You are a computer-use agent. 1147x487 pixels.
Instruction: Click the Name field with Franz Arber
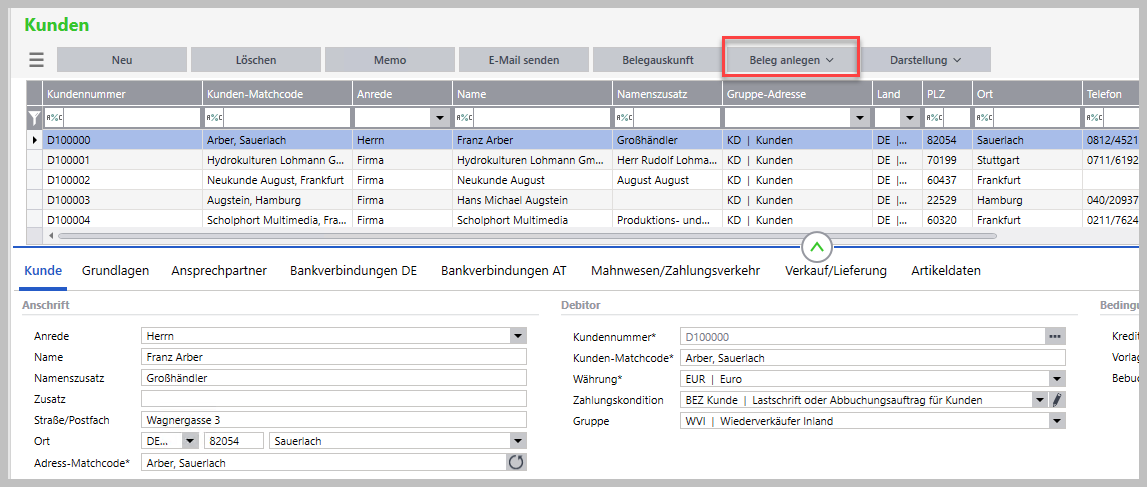[334, 358]
